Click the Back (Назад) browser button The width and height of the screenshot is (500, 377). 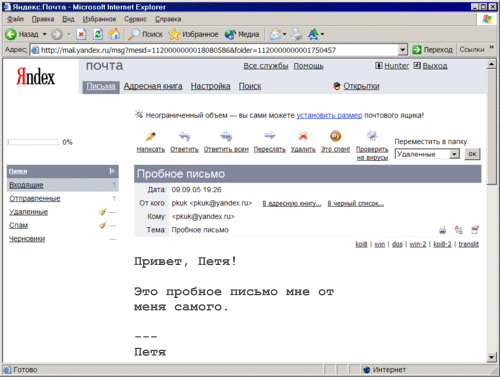coord(22,34)
